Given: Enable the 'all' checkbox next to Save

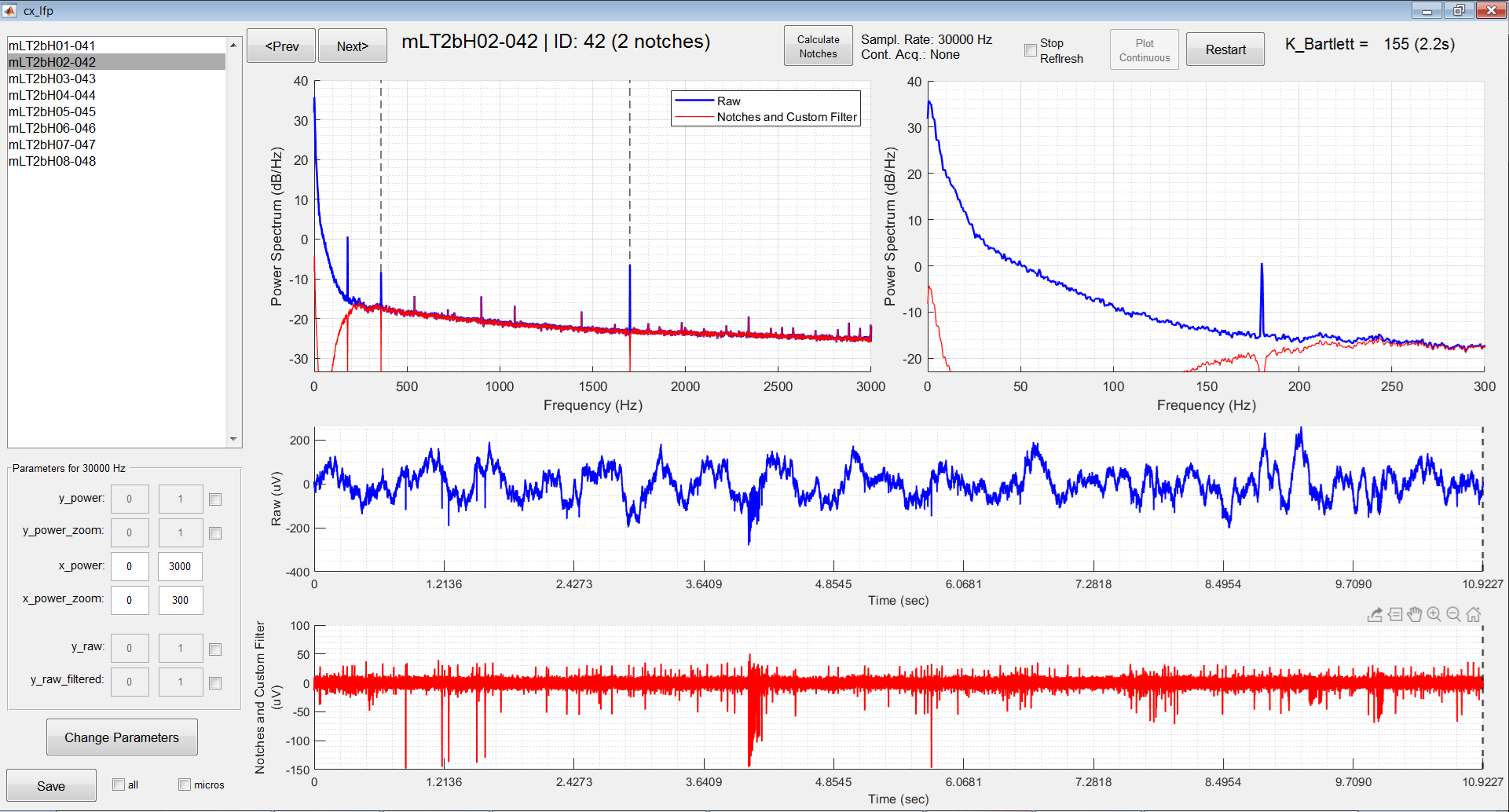Looking at the screenshot, I should click(119, 785).
